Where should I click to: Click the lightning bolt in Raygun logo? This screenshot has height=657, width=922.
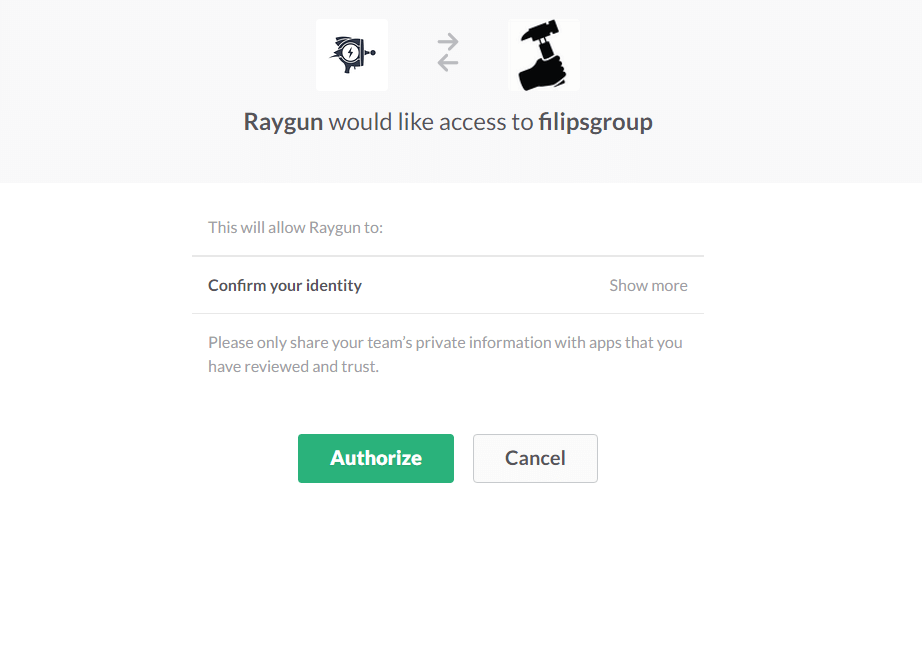tap(349, 53)
